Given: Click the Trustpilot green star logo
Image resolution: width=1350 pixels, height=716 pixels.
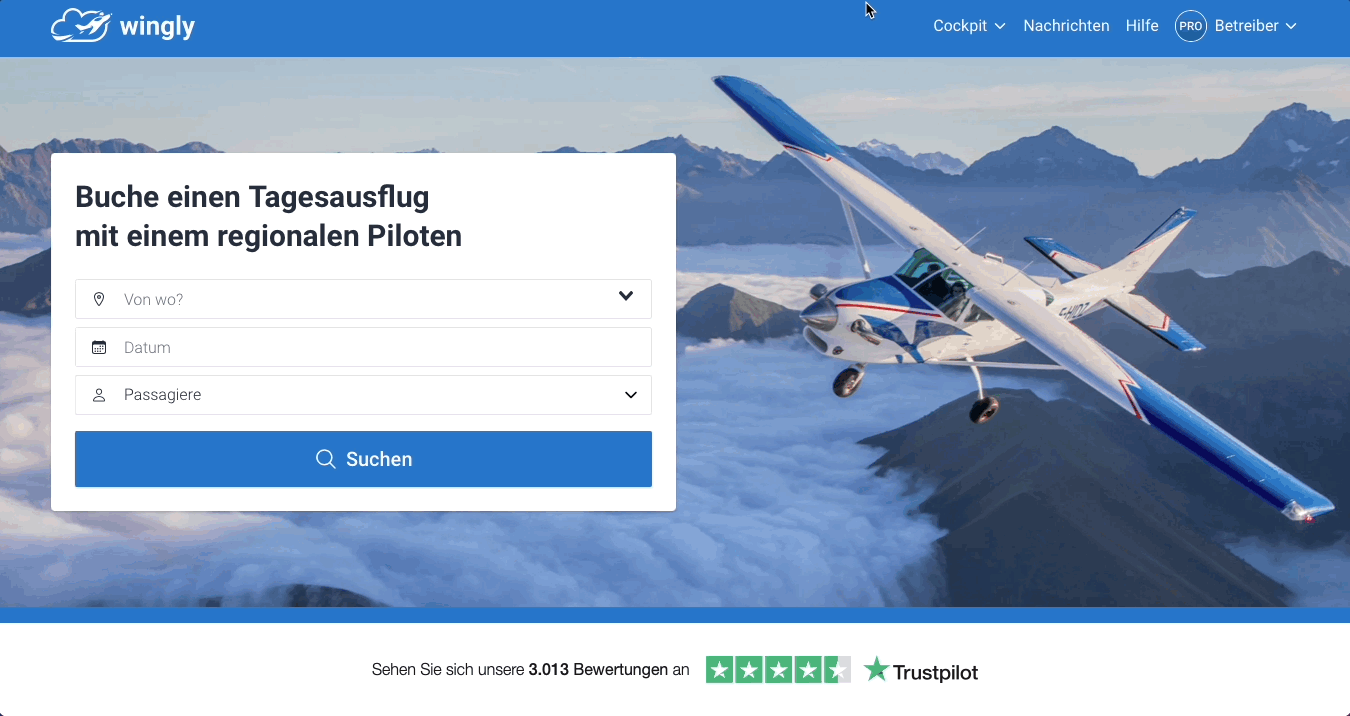Looking at the screenshot, I should point(877,669).
